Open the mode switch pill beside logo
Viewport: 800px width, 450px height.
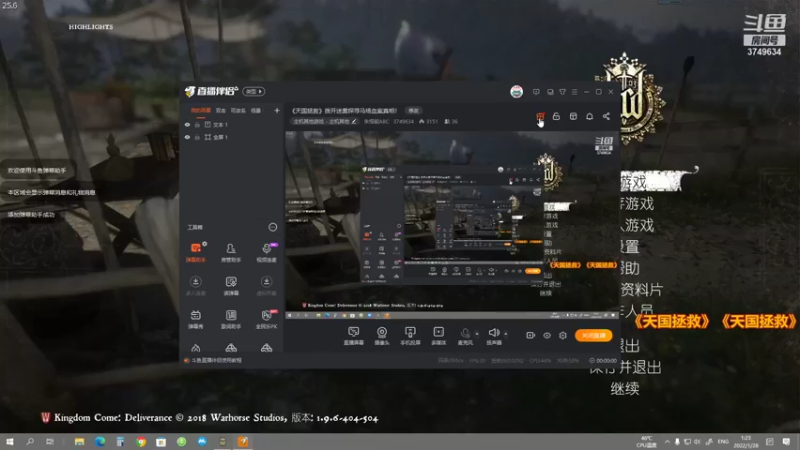pyautogui.click(x=254, y=91)
